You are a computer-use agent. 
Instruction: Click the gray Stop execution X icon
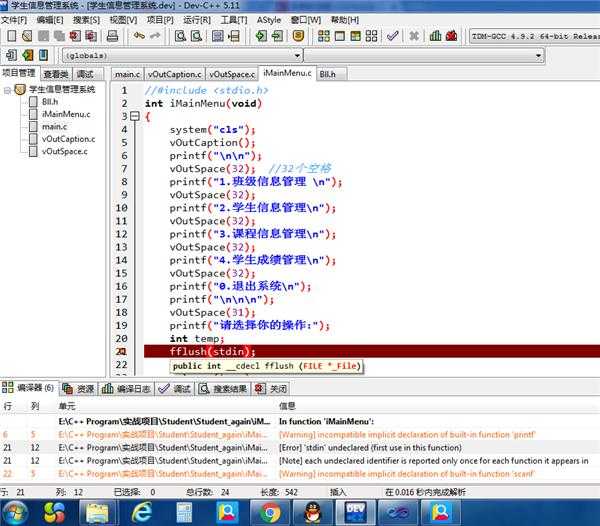[414, 36]
